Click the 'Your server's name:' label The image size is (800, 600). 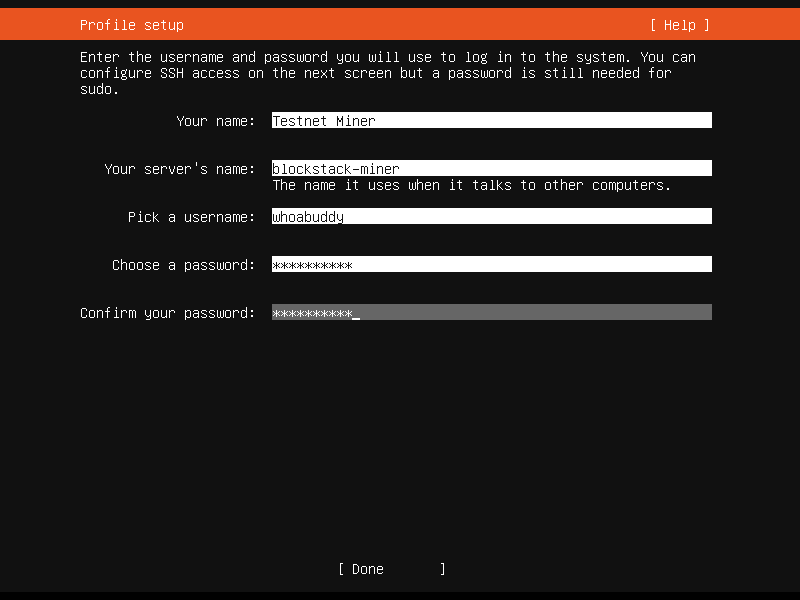point(179,169)
